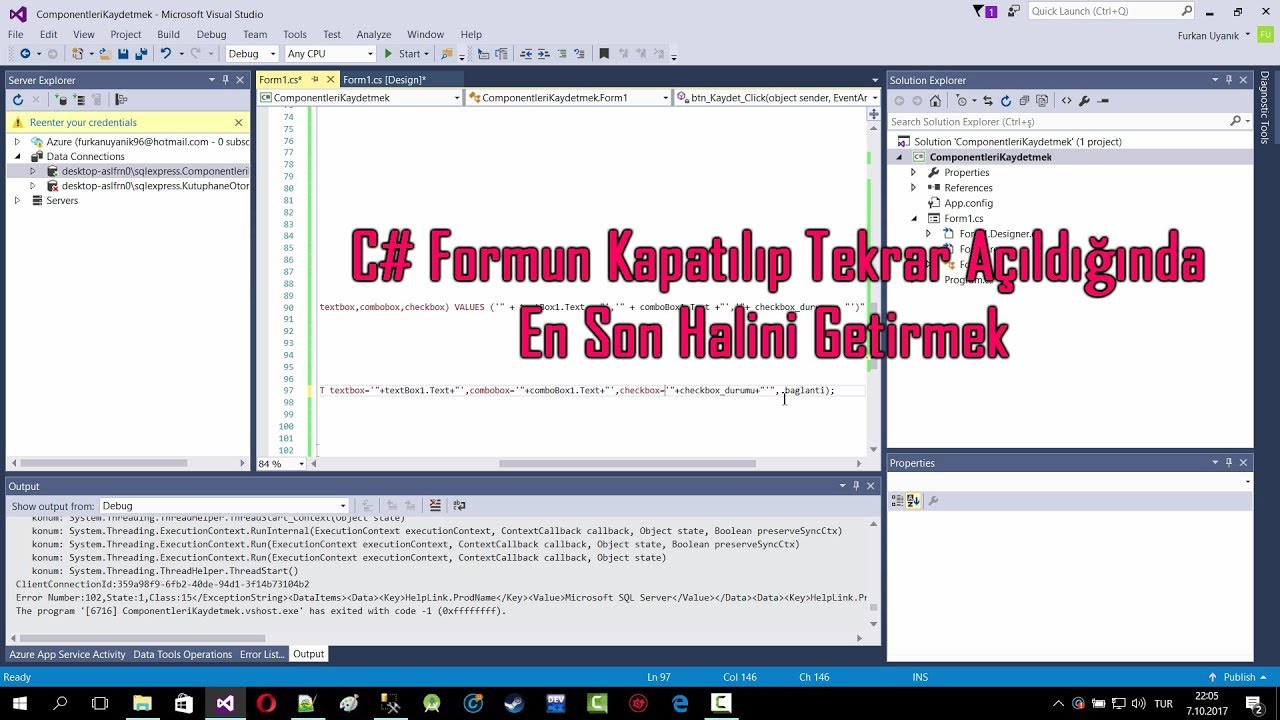Click Connect to Database icon in Server Explorer
Screen dimensions: 1280x720
62,100
